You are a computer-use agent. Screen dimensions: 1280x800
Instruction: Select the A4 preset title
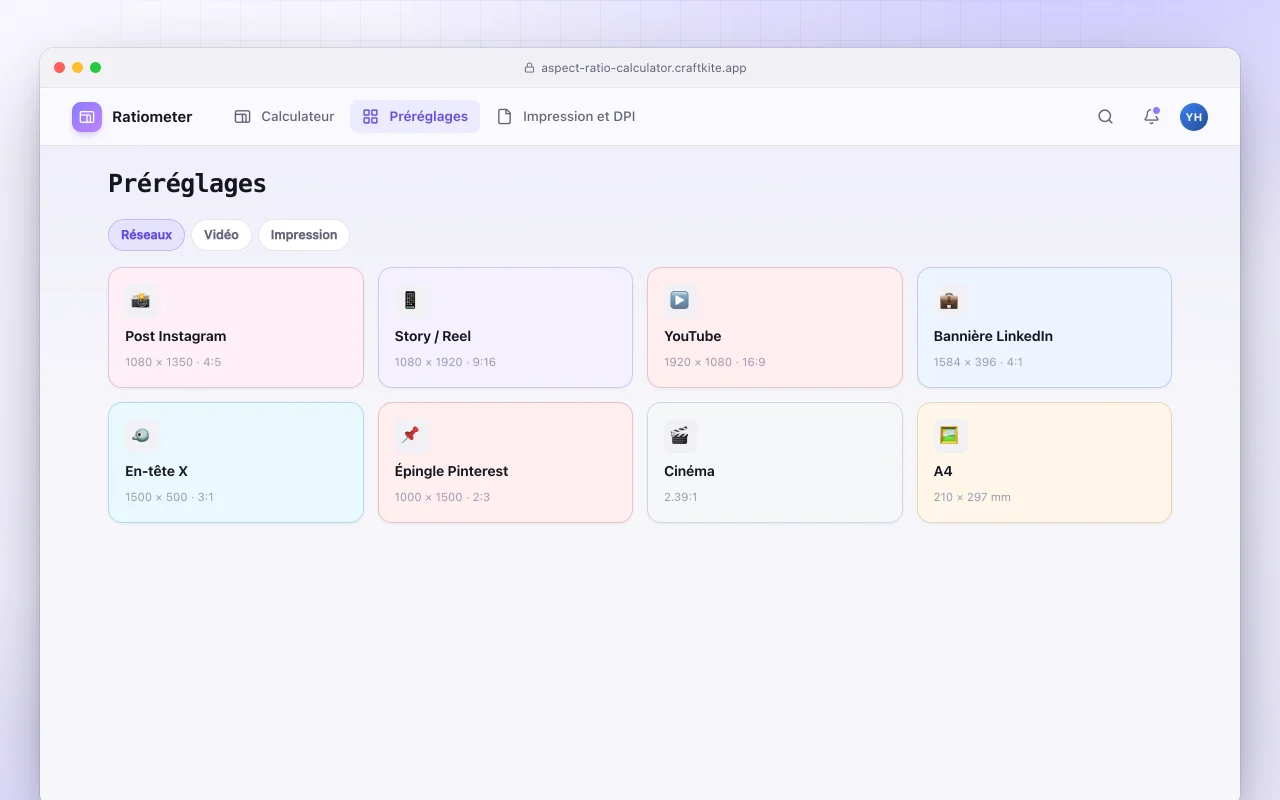943,471
